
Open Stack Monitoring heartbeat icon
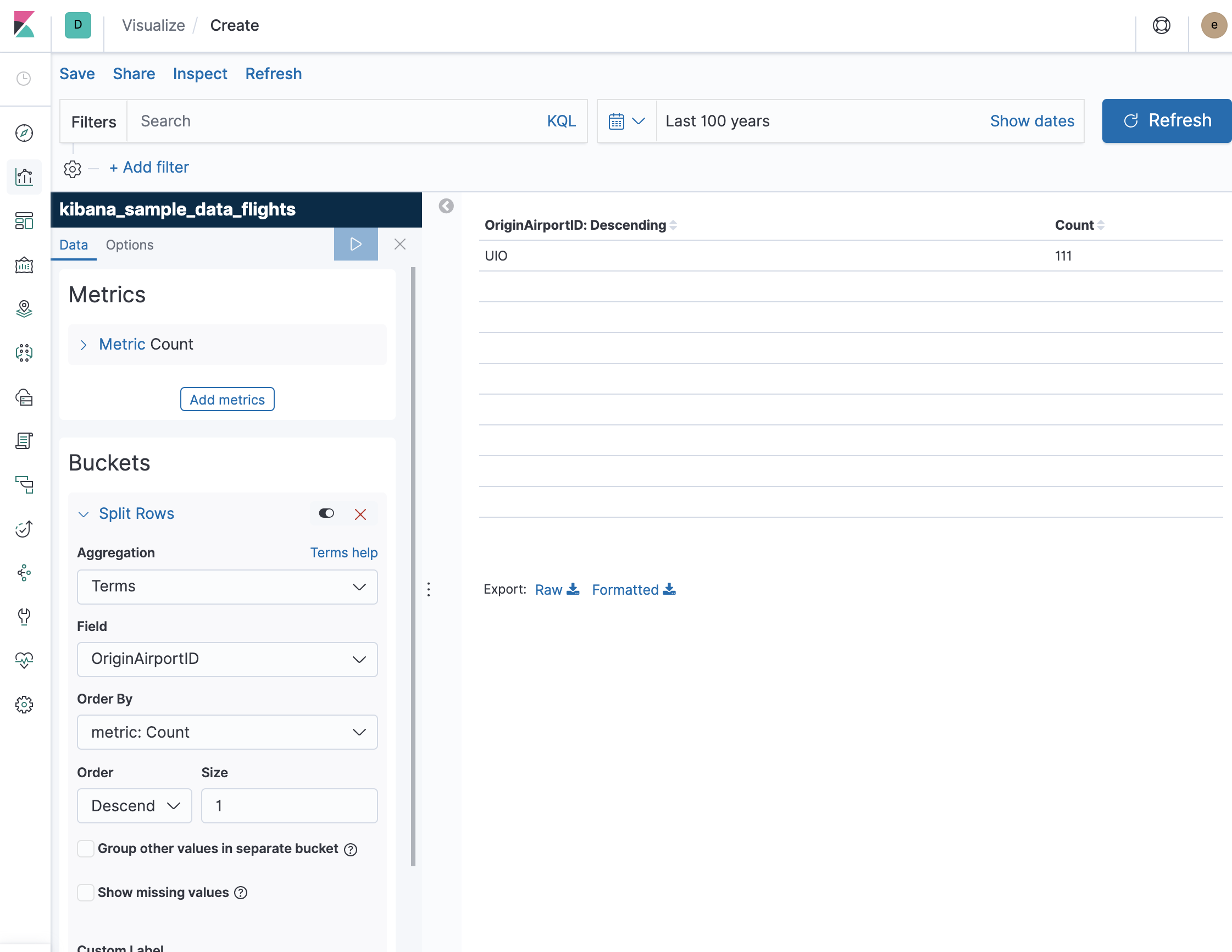click(24, 660)
